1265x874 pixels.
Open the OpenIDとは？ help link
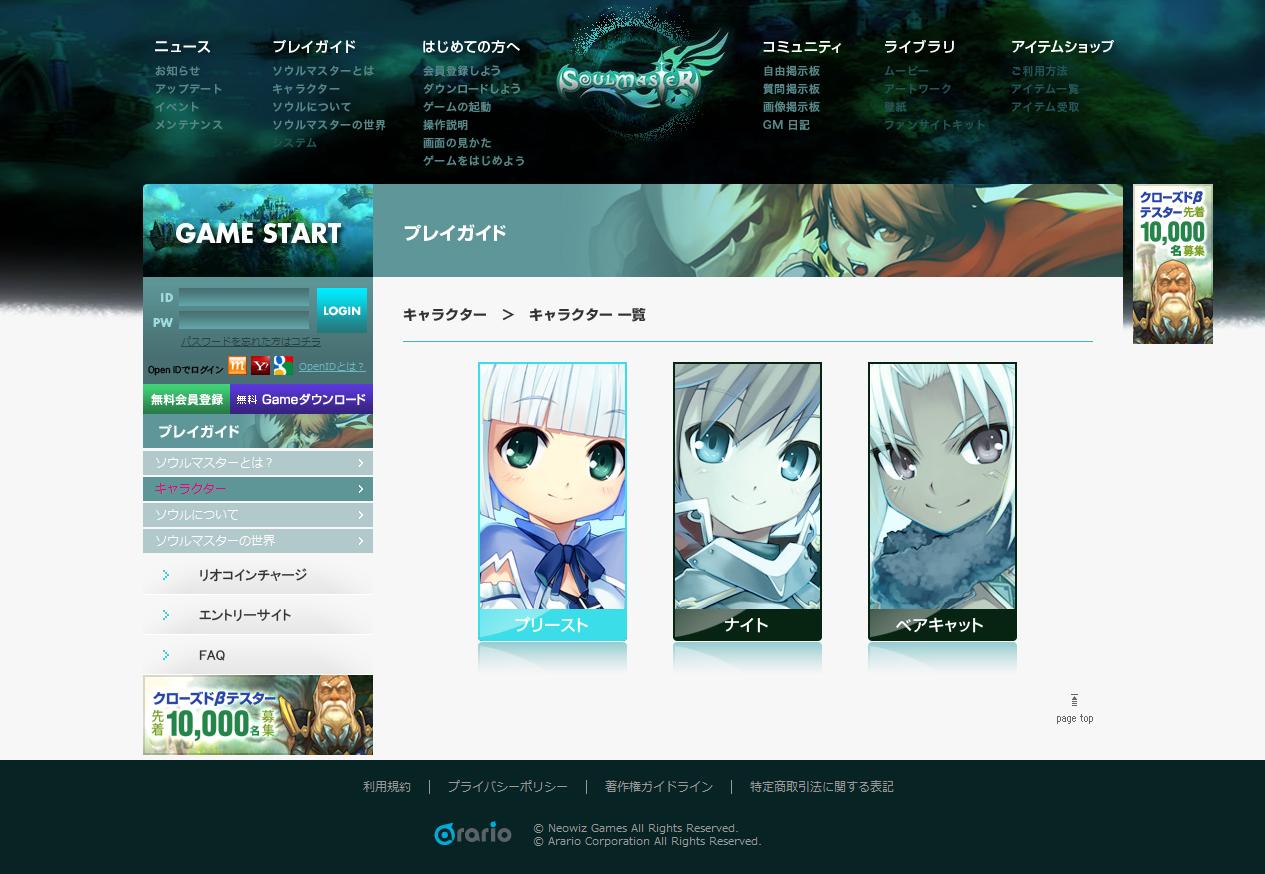point(332,367)
